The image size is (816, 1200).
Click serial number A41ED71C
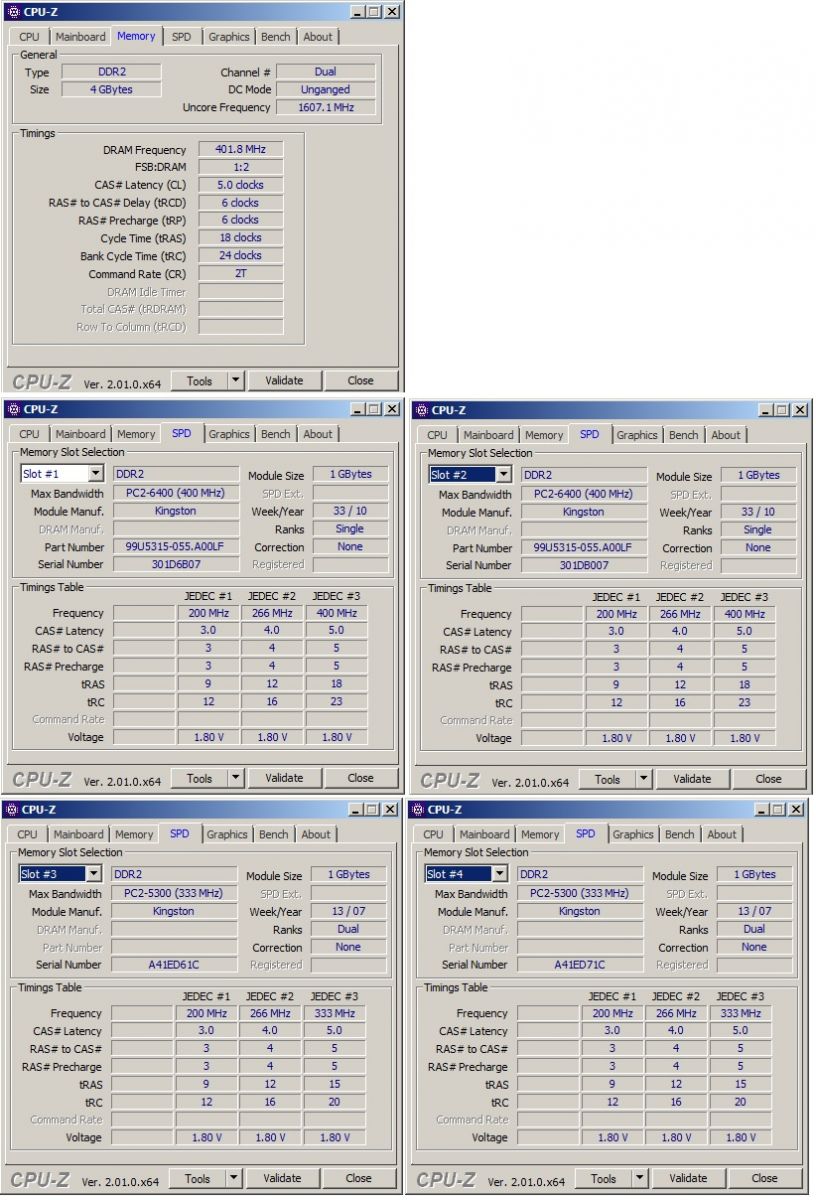point(580,964)
